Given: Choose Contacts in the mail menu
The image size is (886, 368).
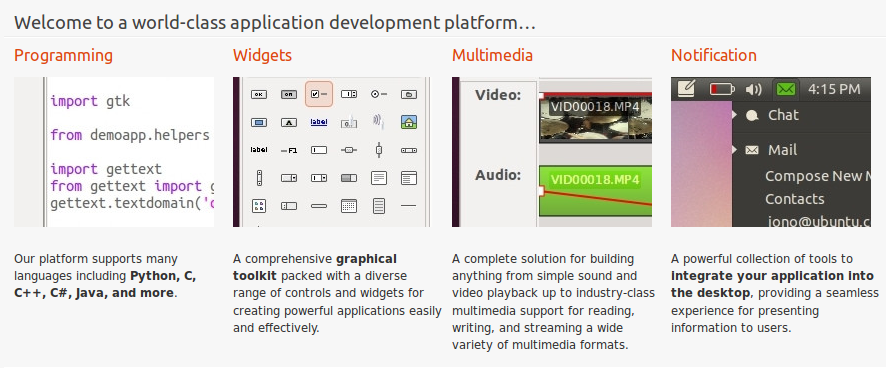Looking at the screenshot, I should [x=794, y=199].
